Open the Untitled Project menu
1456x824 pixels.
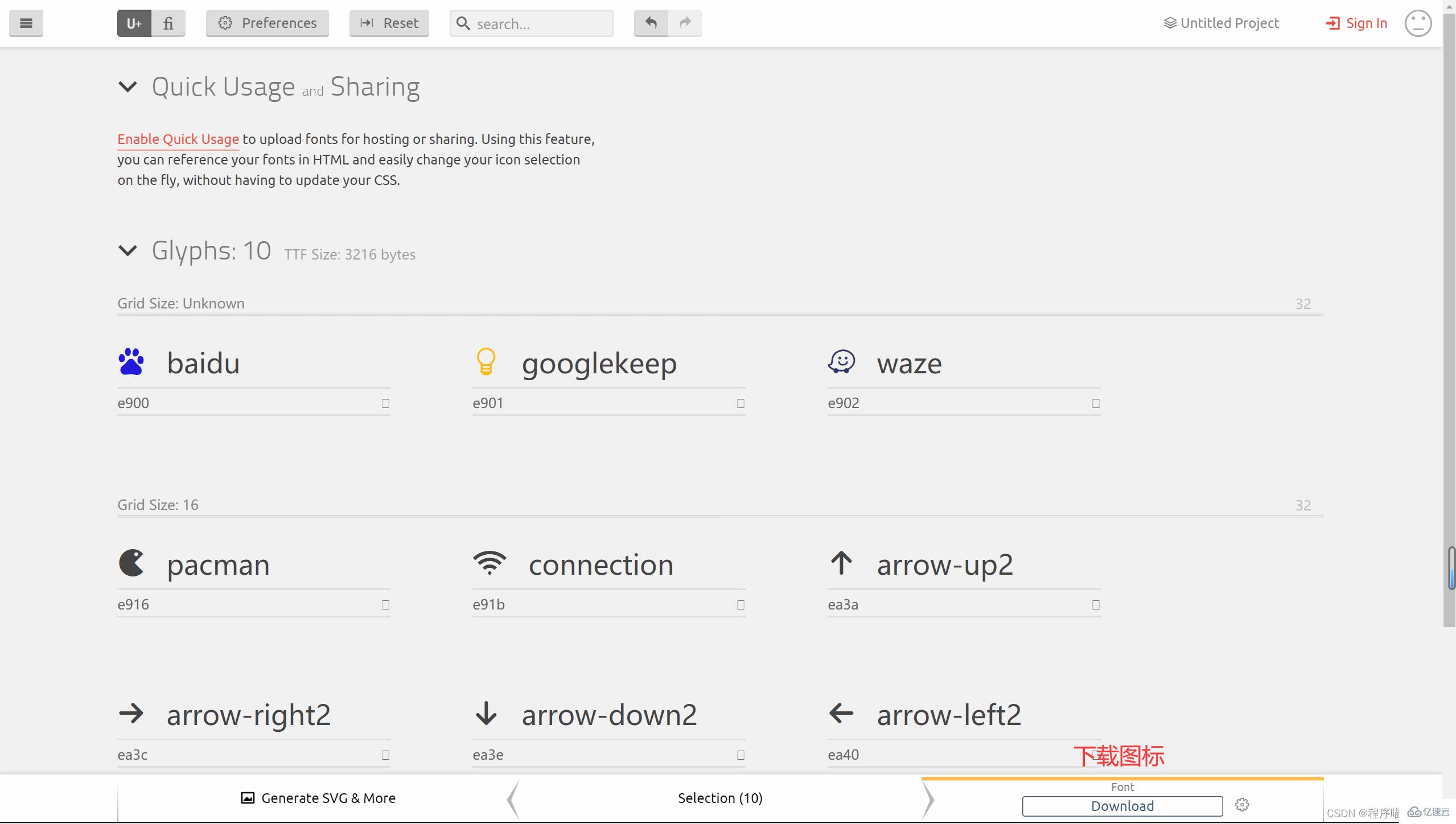click(x=1221, y=23)
